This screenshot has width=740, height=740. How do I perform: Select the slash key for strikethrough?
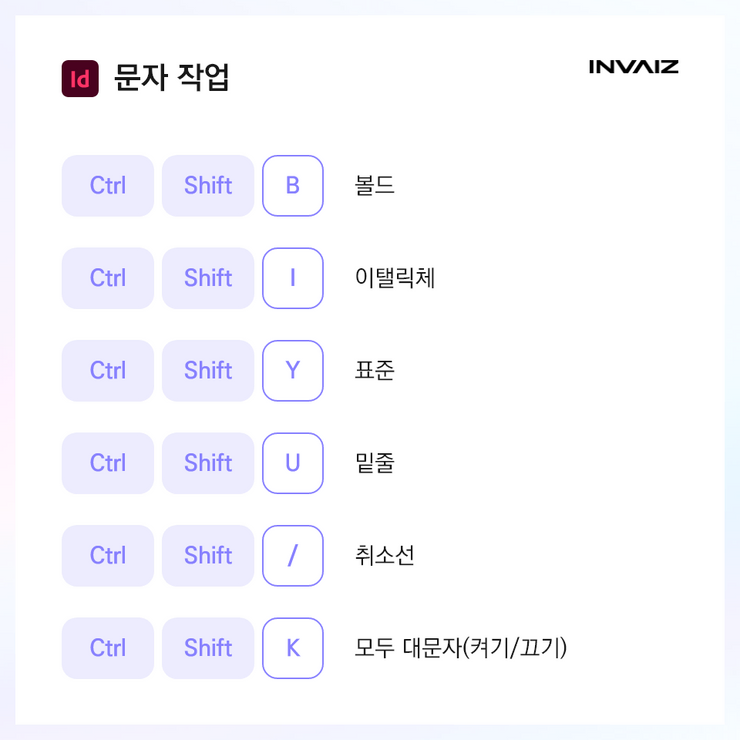pos(293,555)
